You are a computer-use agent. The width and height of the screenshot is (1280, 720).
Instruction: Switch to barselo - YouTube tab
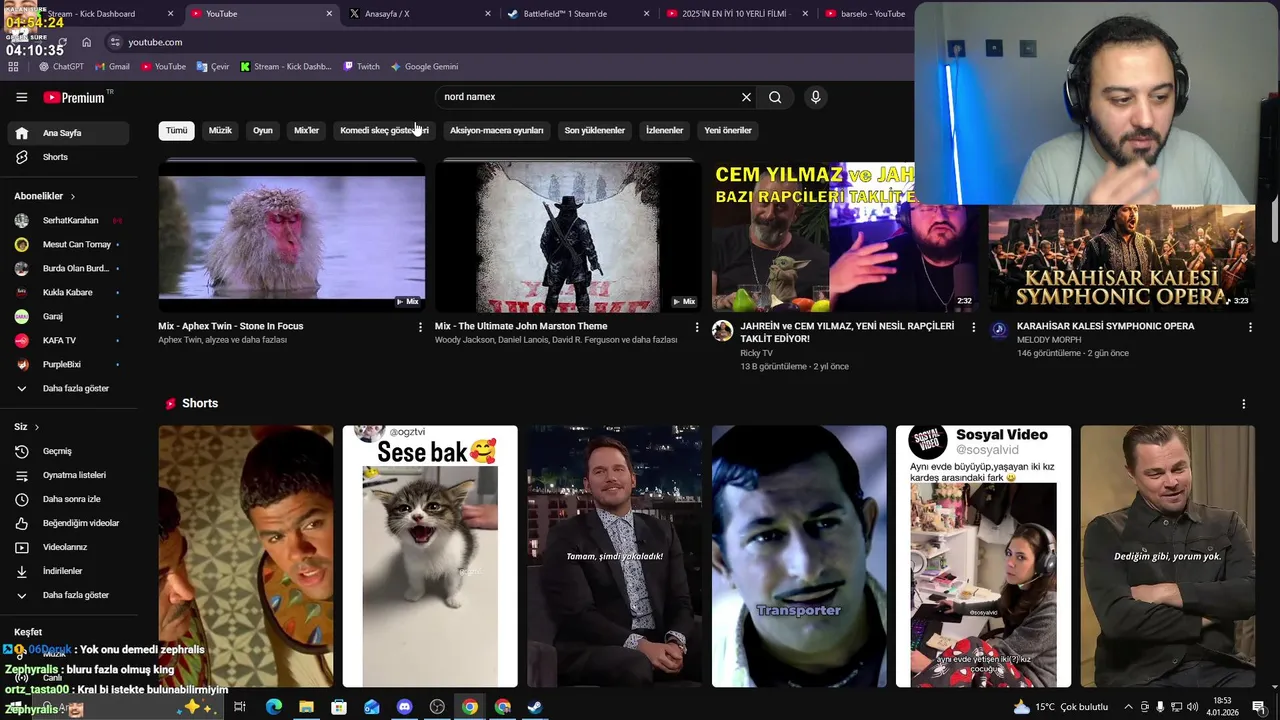tap(865, 14)
